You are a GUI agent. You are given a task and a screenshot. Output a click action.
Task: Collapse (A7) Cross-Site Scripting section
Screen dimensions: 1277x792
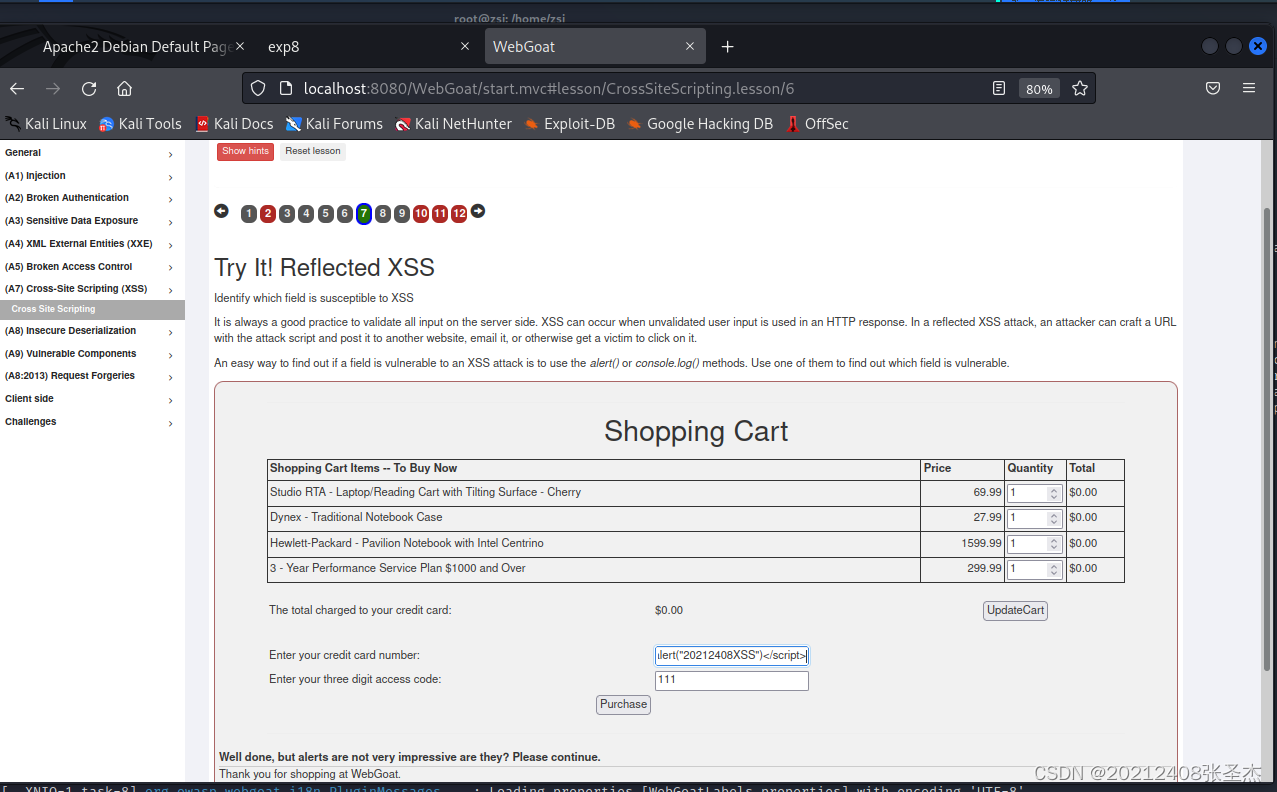pyautogui.click(x=92, y=289)
